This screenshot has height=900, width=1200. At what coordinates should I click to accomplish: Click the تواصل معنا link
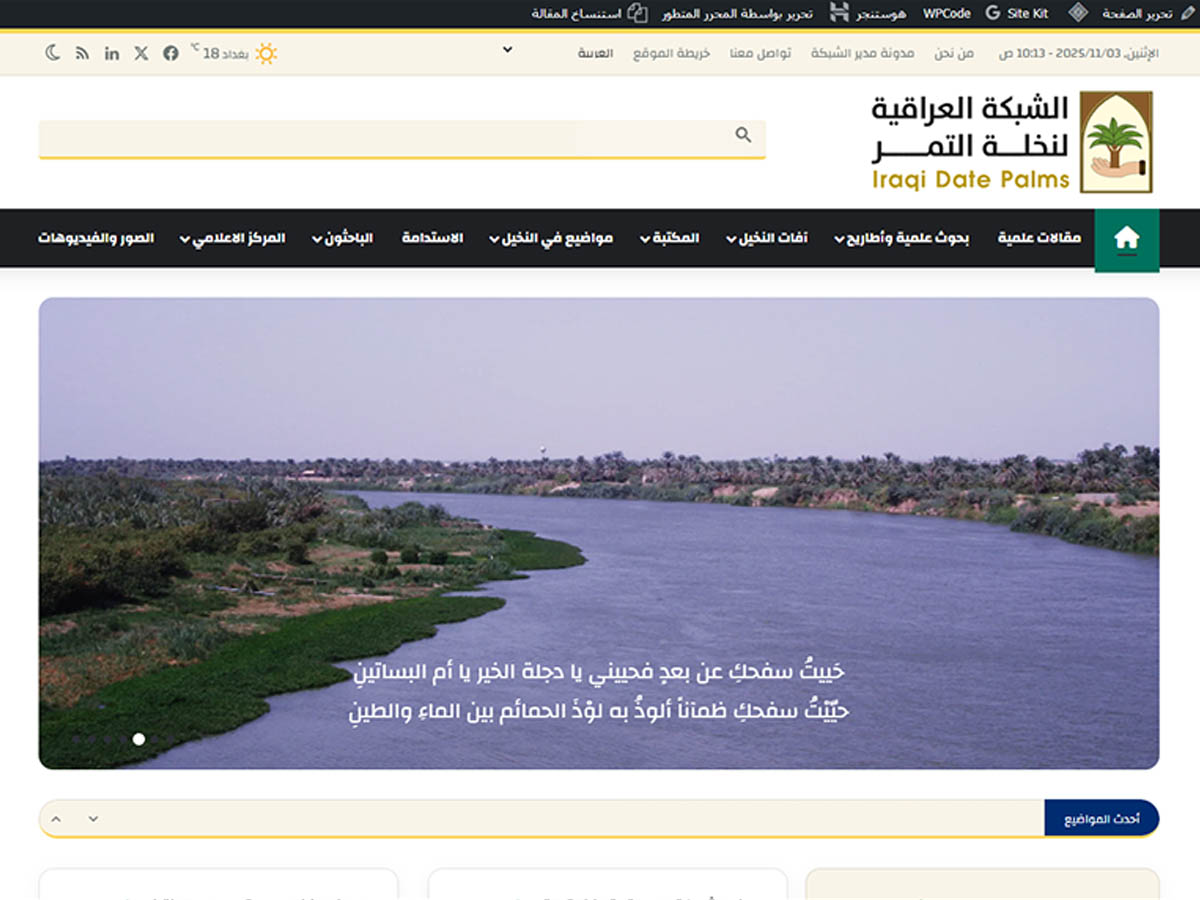[x=760, y=53]
